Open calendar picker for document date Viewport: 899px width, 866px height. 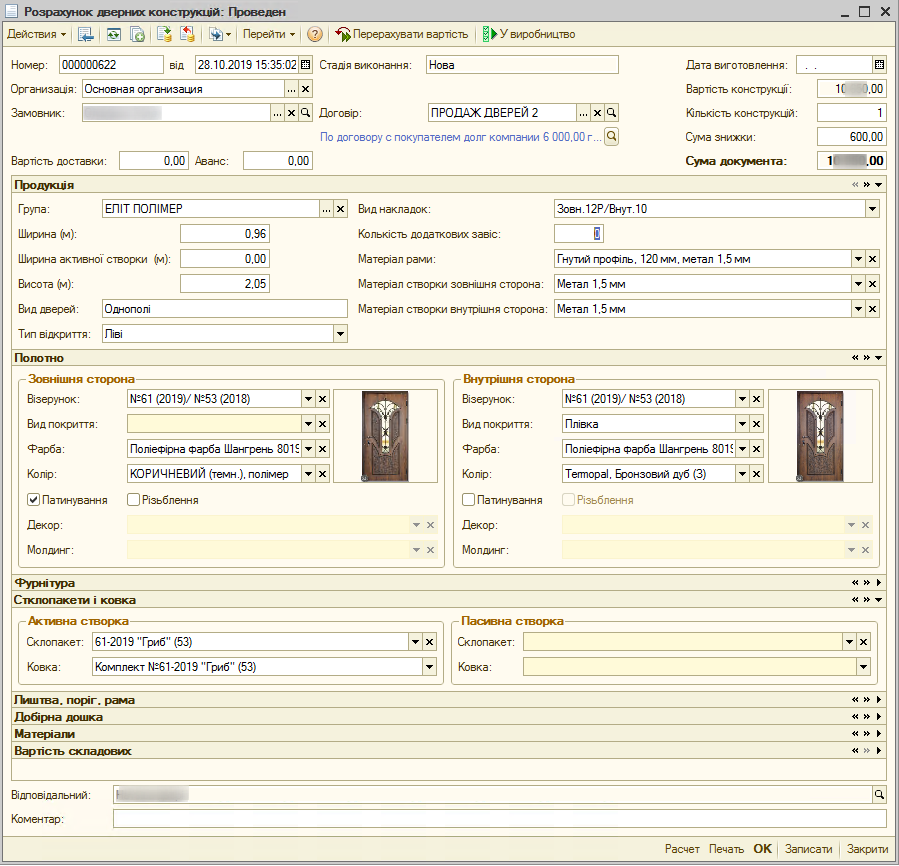point(306,65)
